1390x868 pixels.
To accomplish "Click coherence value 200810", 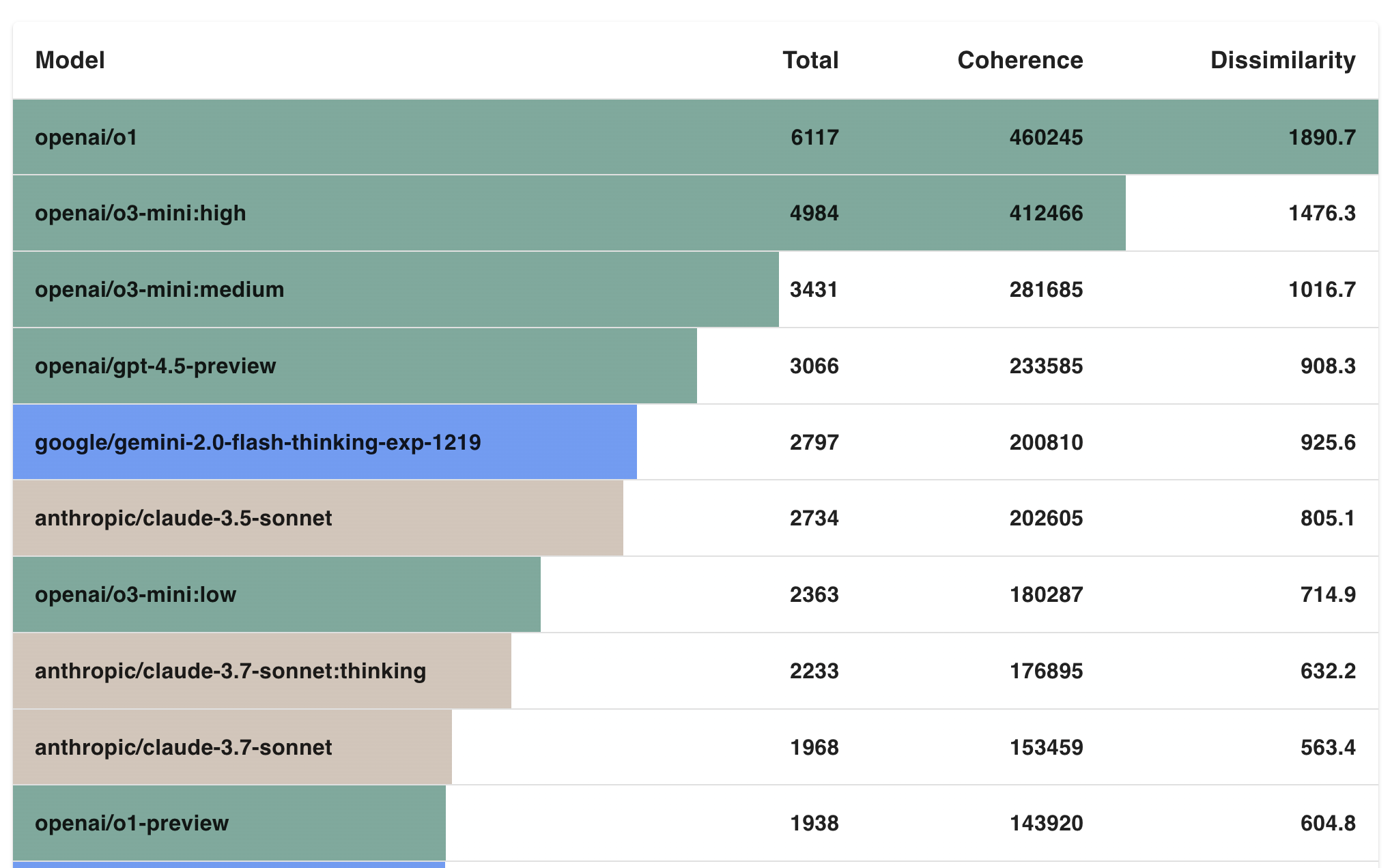I will tap(1046, 442).
